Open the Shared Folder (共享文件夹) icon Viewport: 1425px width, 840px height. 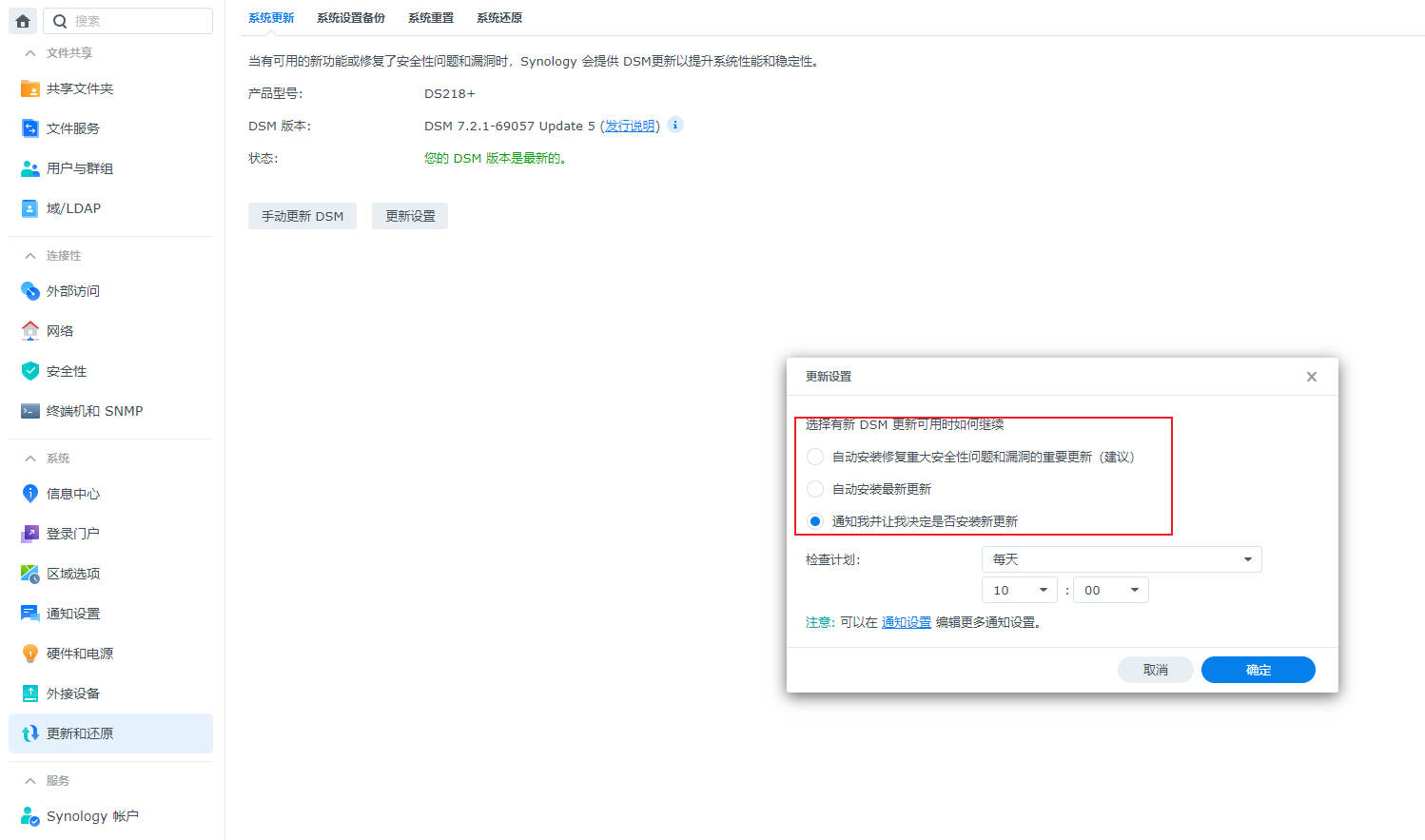(x=30, y=88)
